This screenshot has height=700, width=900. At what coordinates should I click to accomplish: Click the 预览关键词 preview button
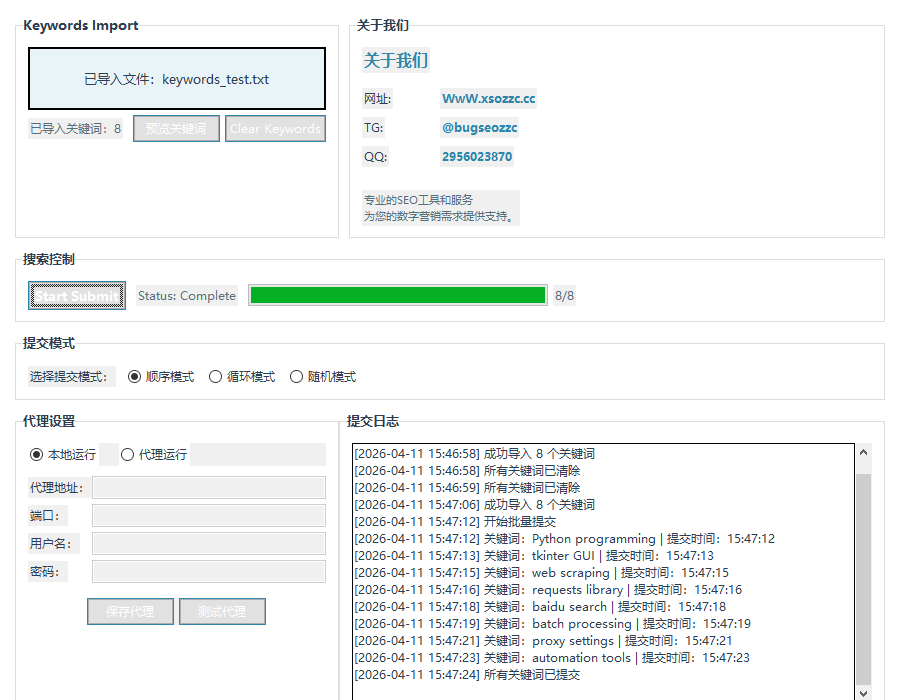point(176,129)
